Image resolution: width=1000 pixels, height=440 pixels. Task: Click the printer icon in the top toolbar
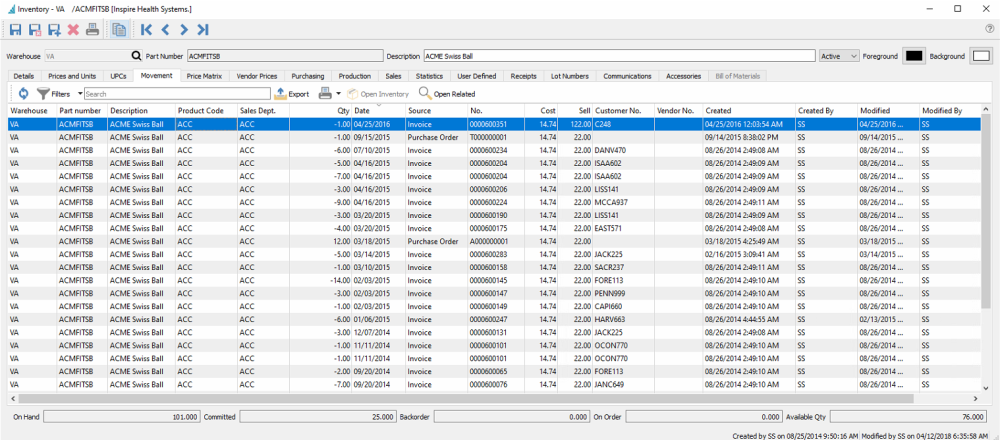92,30
